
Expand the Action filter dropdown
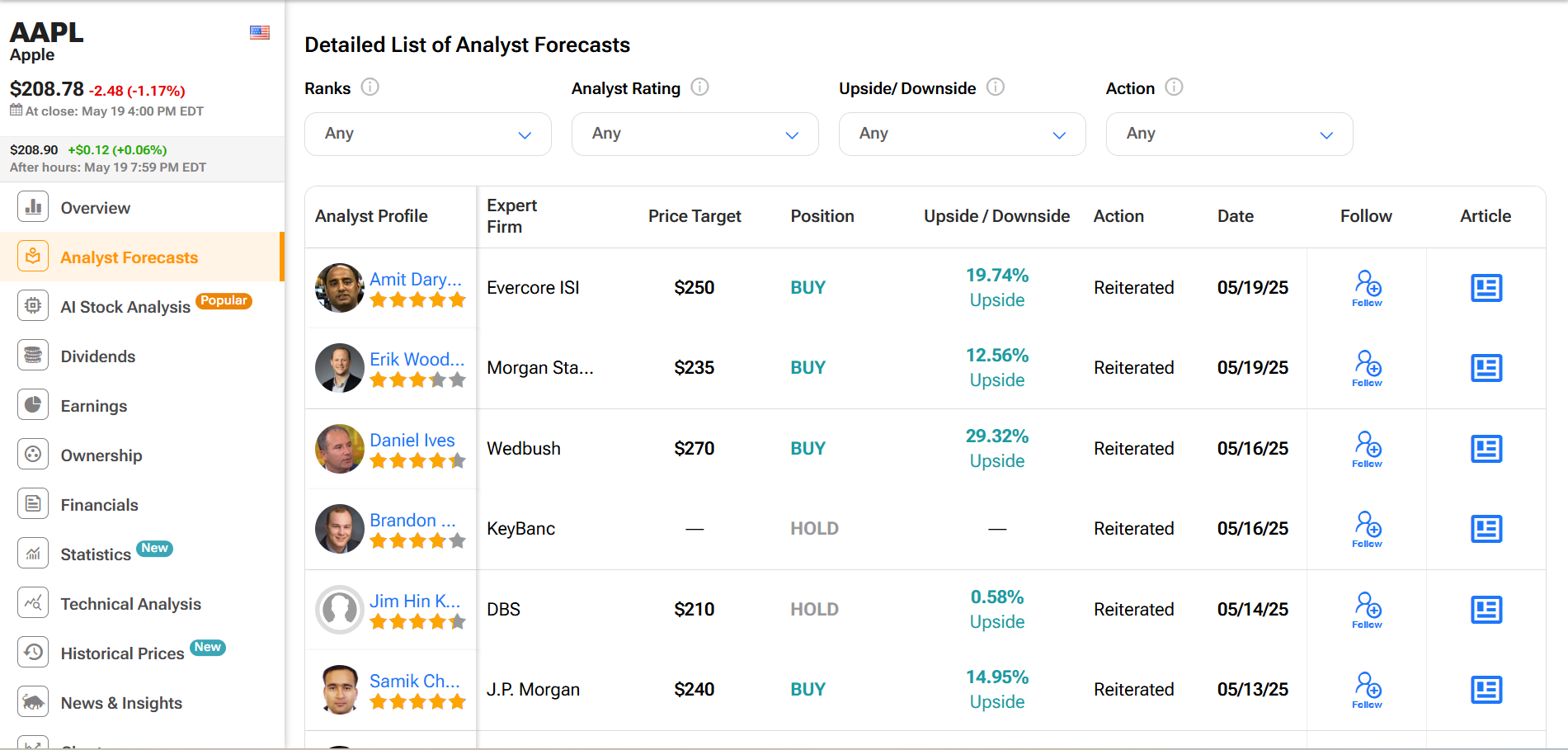tap(1230, 134)
